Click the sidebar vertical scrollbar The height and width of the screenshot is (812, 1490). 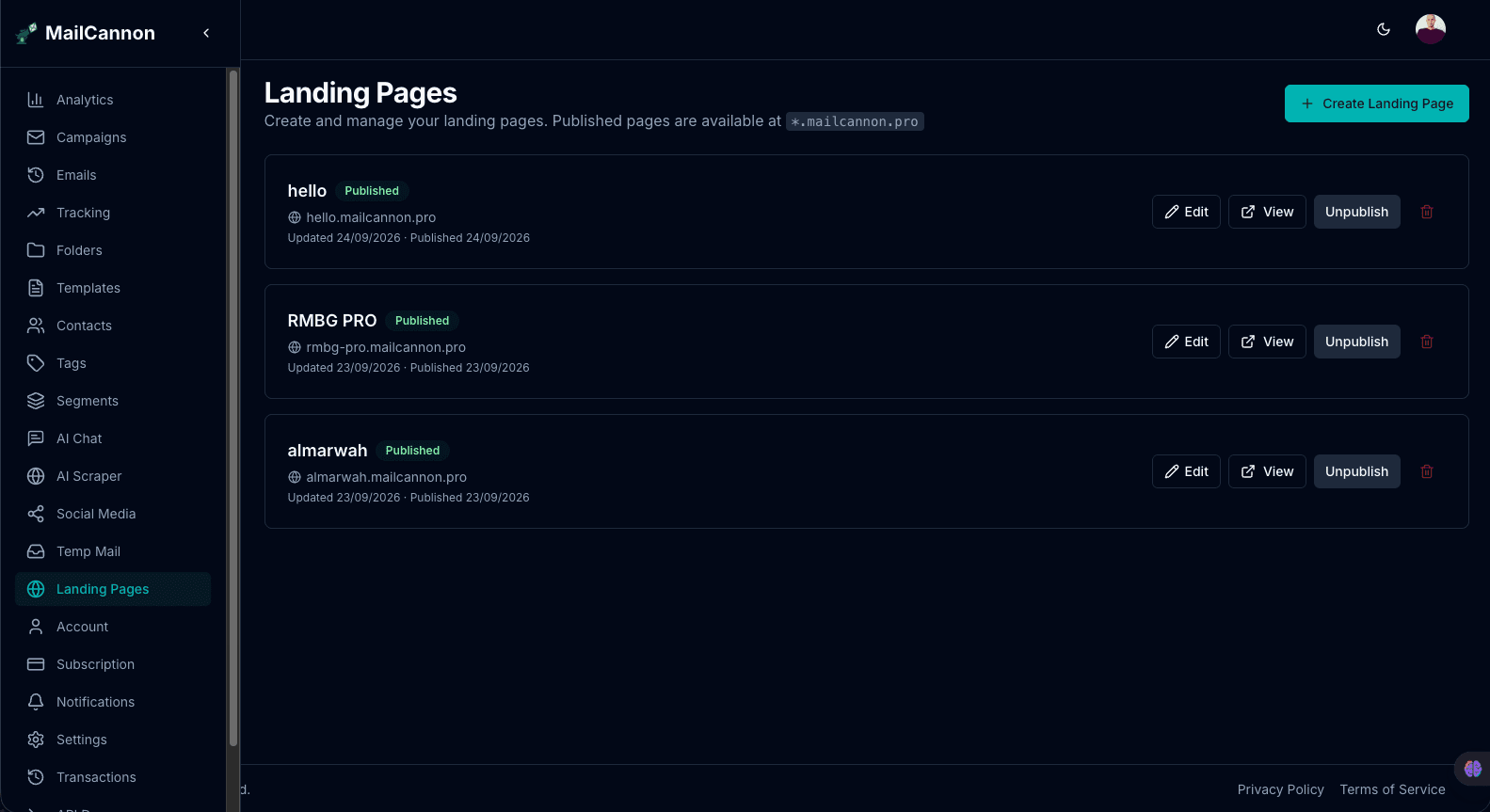(233, 409)
